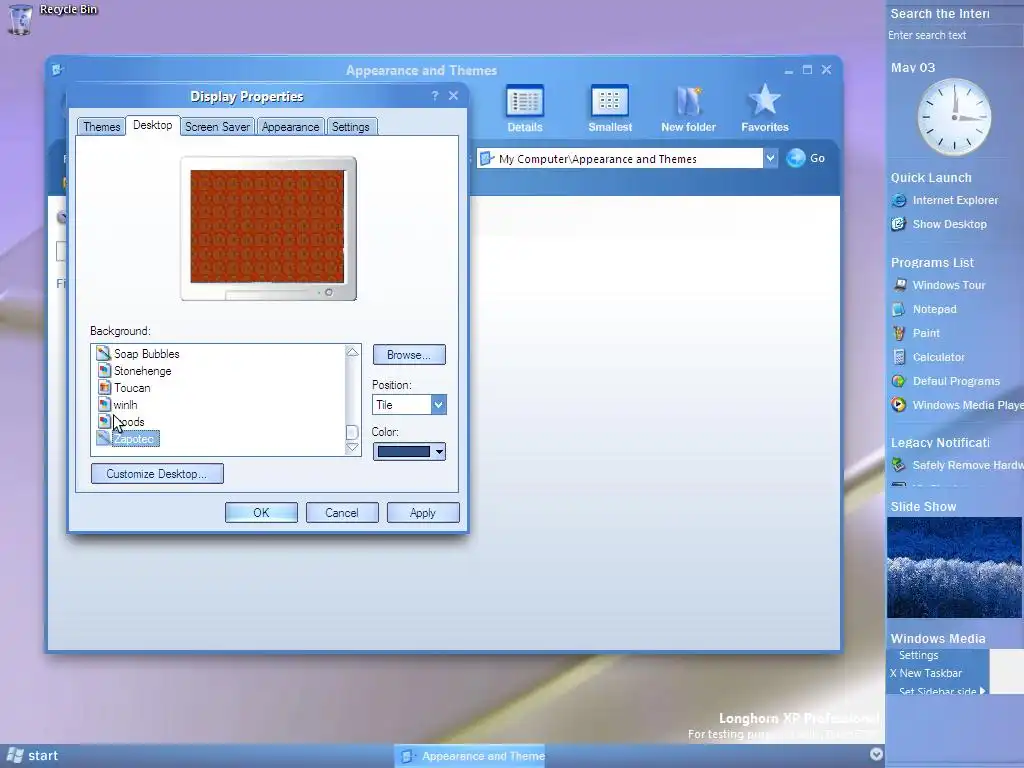Select Soap Bubbles background
Image resolution: width=1024 pixels, height=768 pixels.
pos(138,354)
